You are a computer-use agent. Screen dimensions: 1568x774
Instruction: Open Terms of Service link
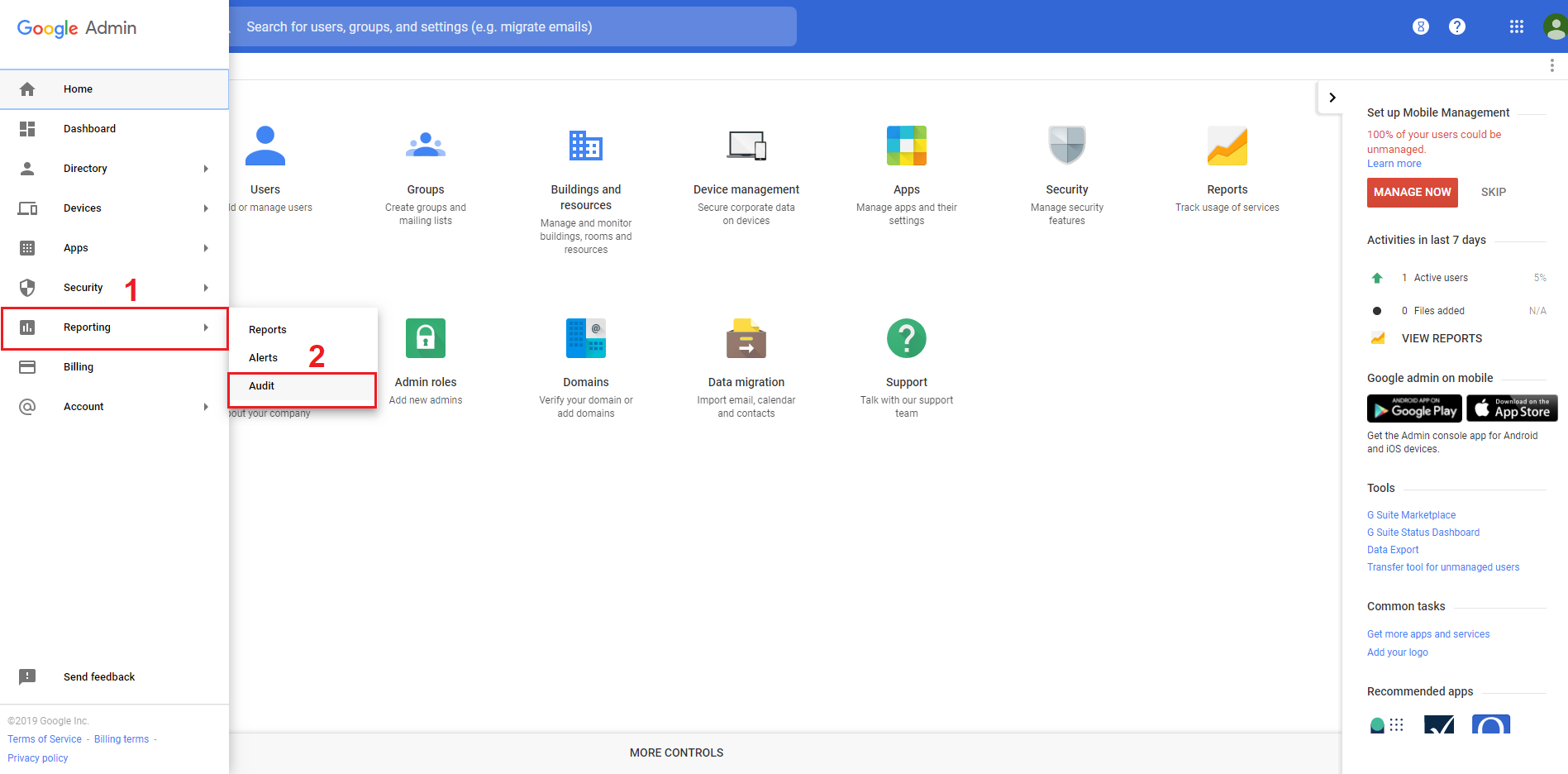pyautogui.click(x=45, y=739)
